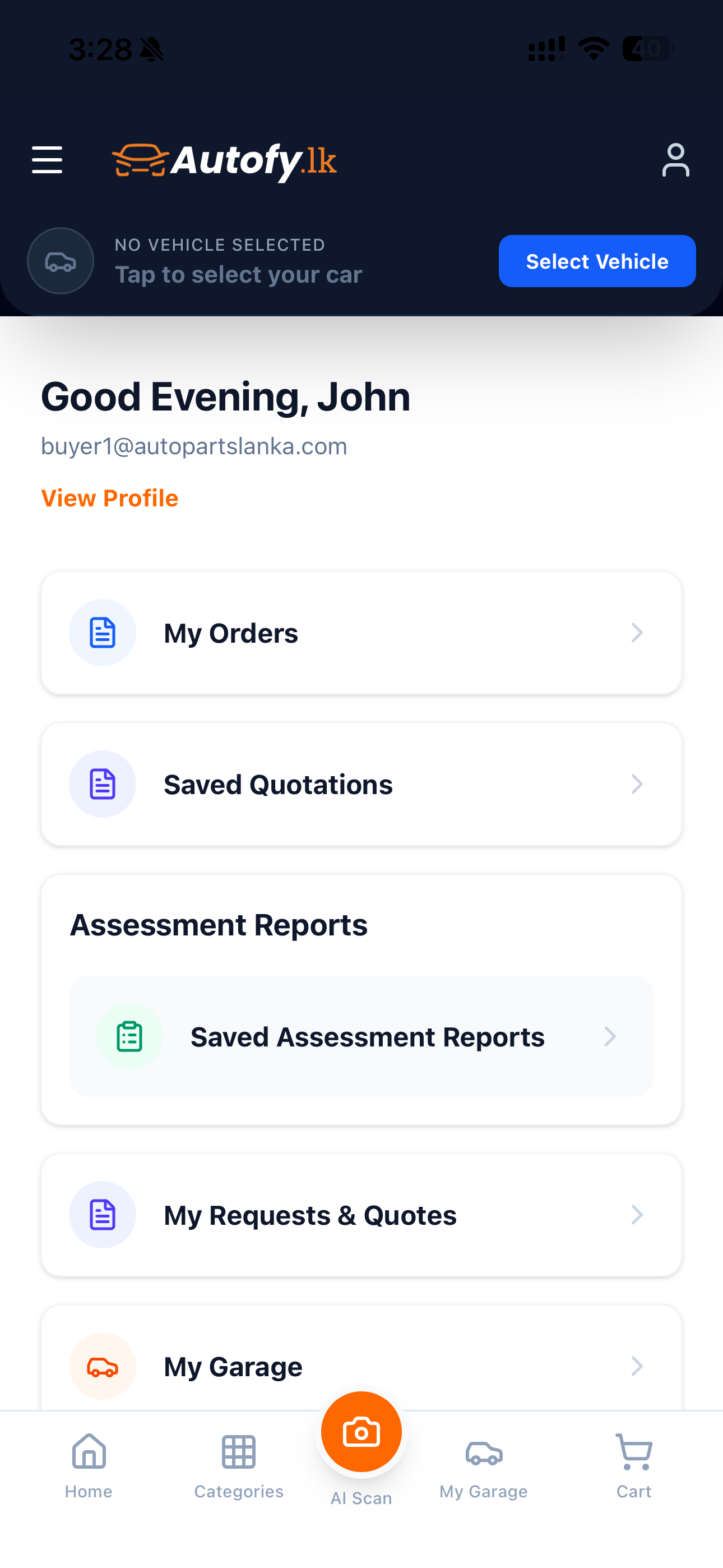Tap the Autofy.lk logo

225,161
